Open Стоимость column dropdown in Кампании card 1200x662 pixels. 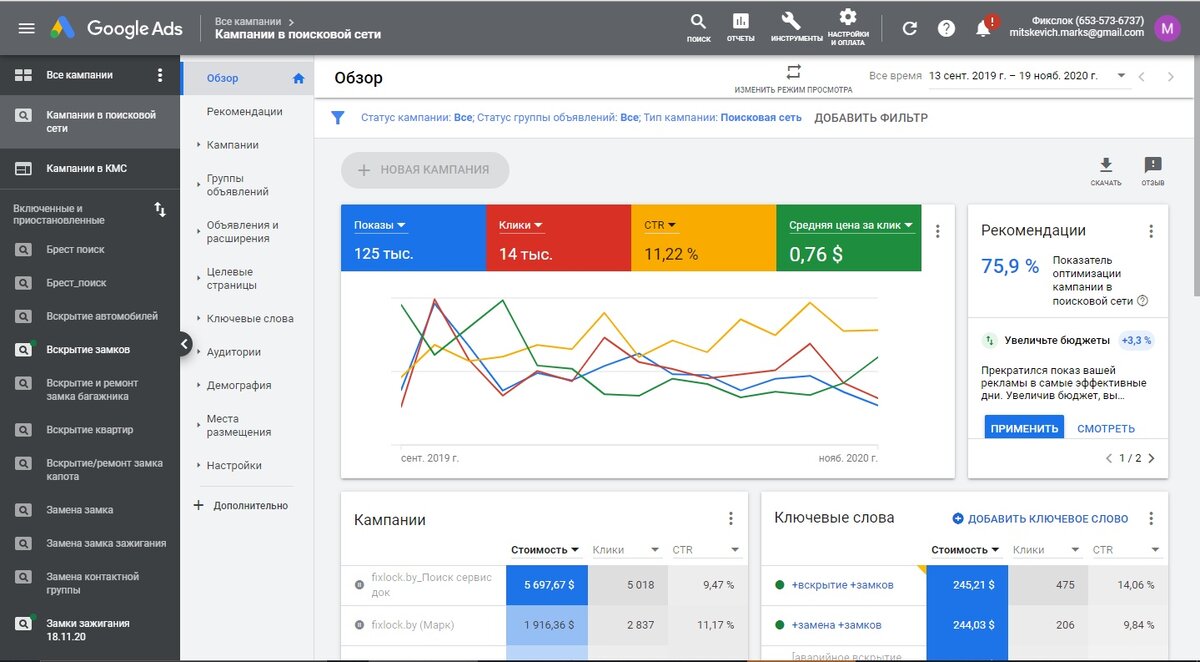(x=546, y=550)
